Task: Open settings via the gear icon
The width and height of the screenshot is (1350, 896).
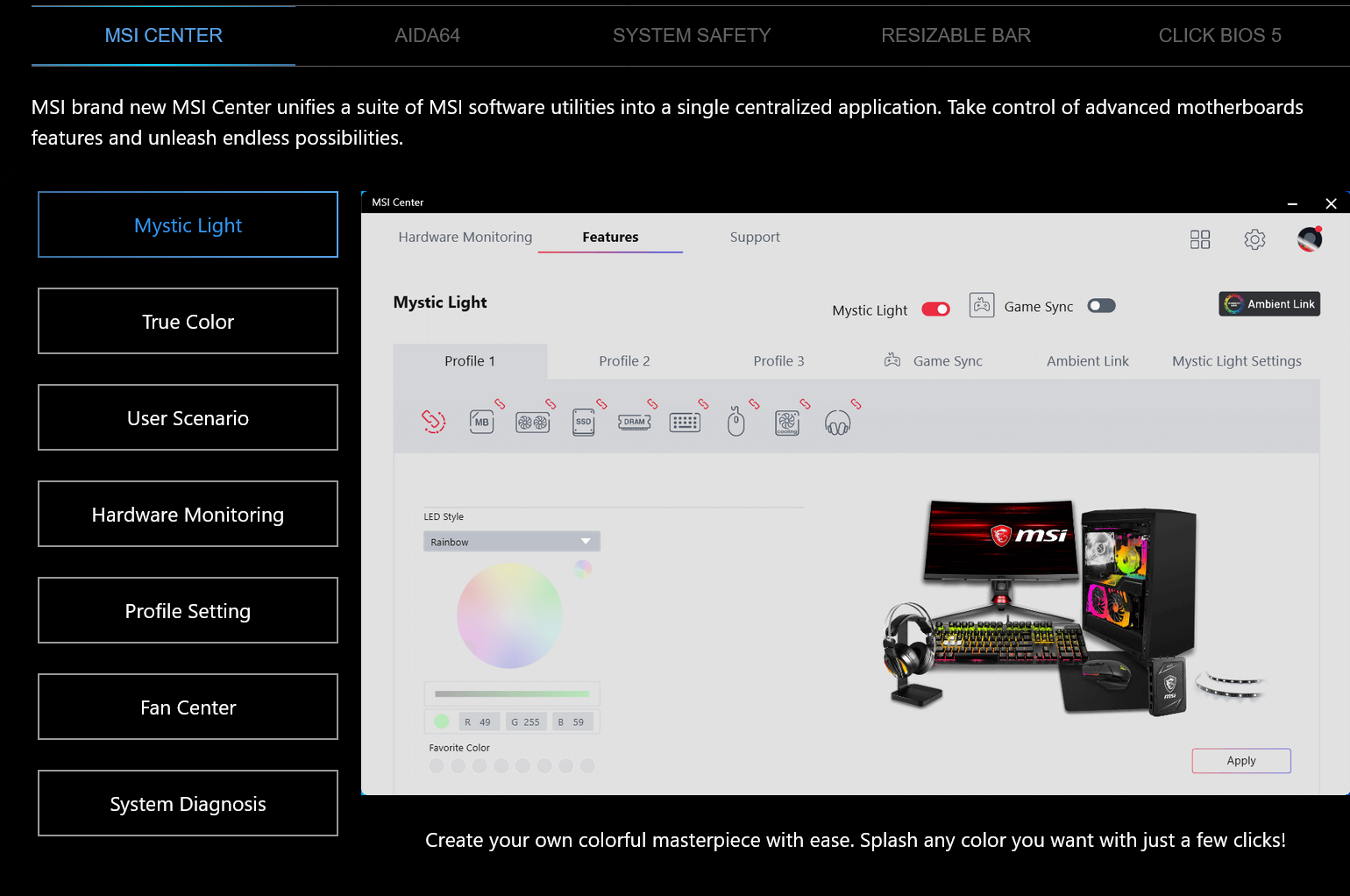Action: coord(1254,239)
